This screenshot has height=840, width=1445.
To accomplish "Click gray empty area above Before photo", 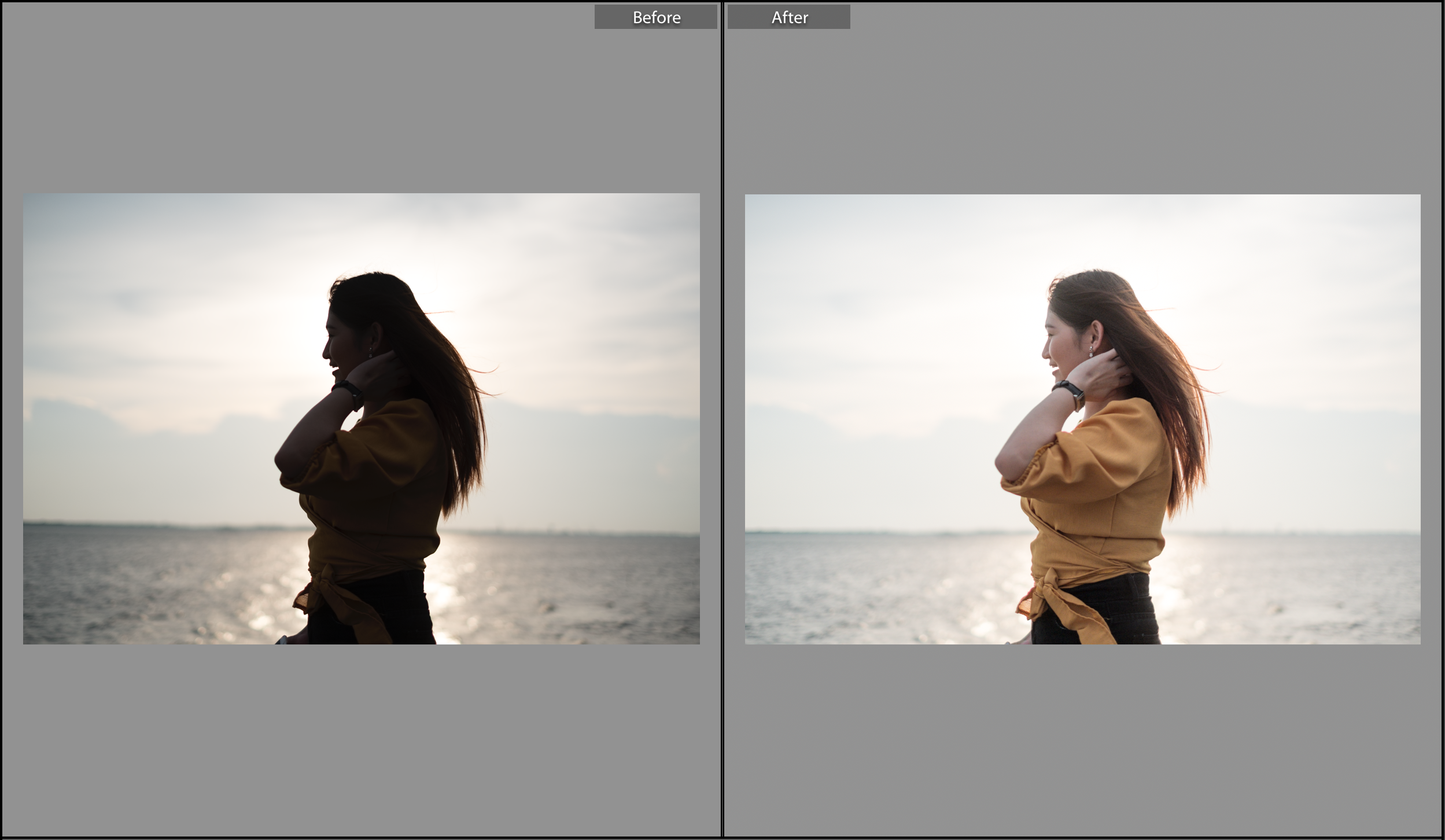I will click(x=359, y=104).
